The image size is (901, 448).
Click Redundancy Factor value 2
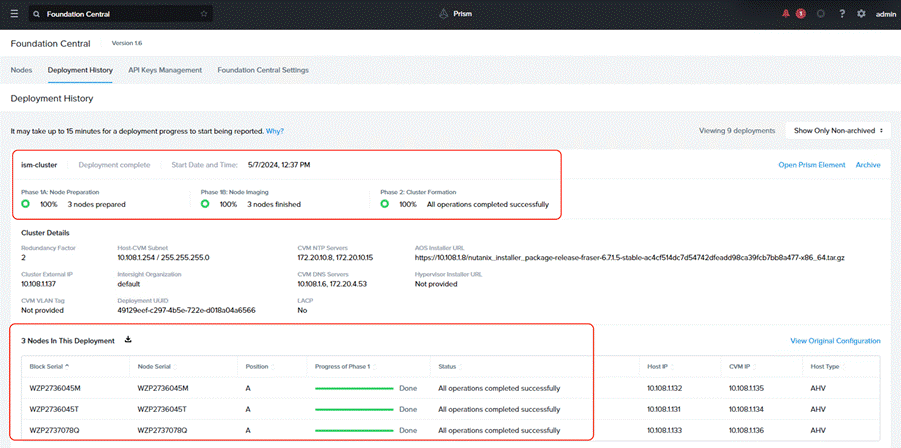(24, 257)
